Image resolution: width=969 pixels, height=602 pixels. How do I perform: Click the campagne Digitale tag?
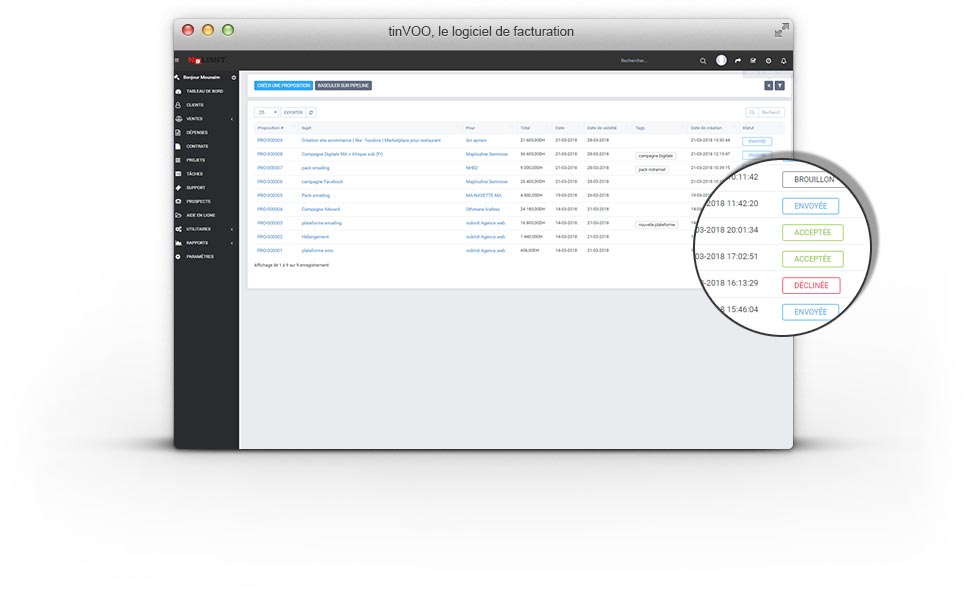click(656, 156)
